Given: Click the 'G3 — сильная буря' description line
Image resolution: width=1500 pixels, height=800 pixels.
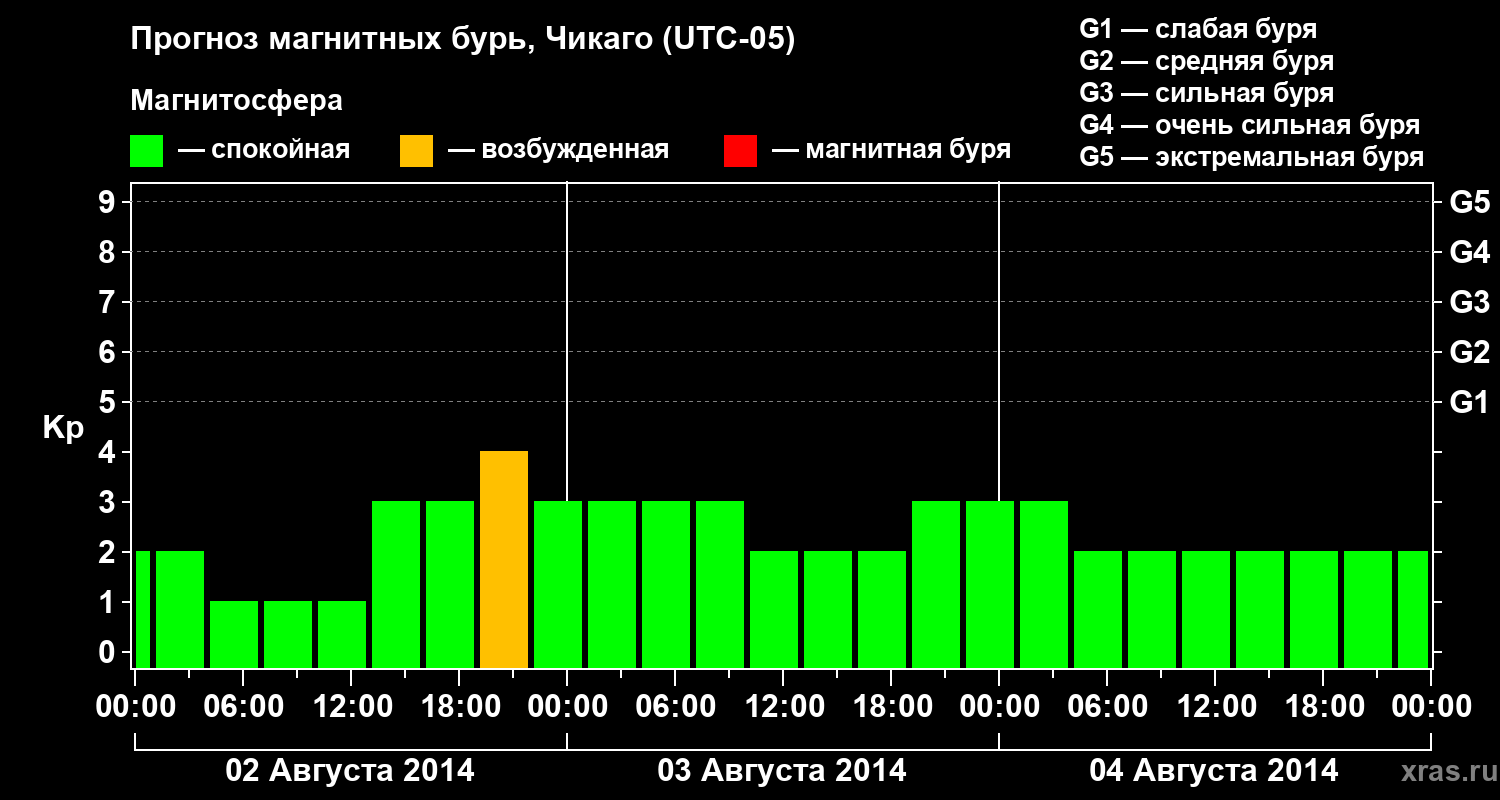Looking at the screenshot, I should pyautogui.click(x=1207, y=93).
